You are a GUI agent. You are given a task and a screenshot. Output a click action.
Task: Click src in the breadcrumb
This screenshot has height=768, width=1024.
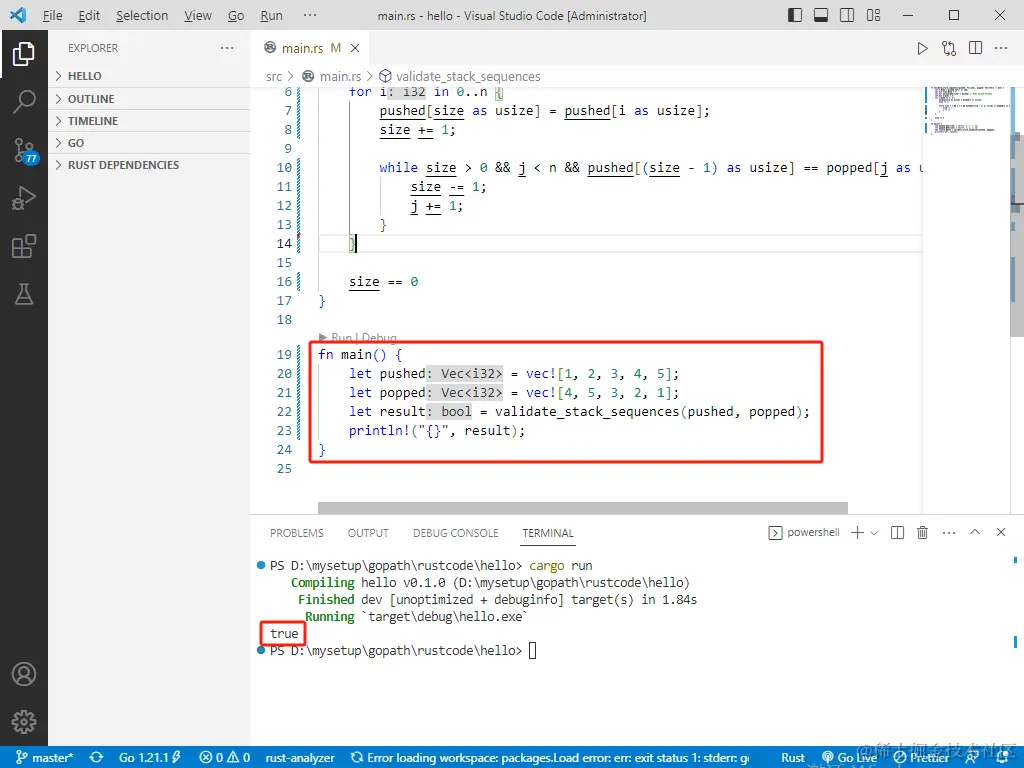click(x=274, y=76)
